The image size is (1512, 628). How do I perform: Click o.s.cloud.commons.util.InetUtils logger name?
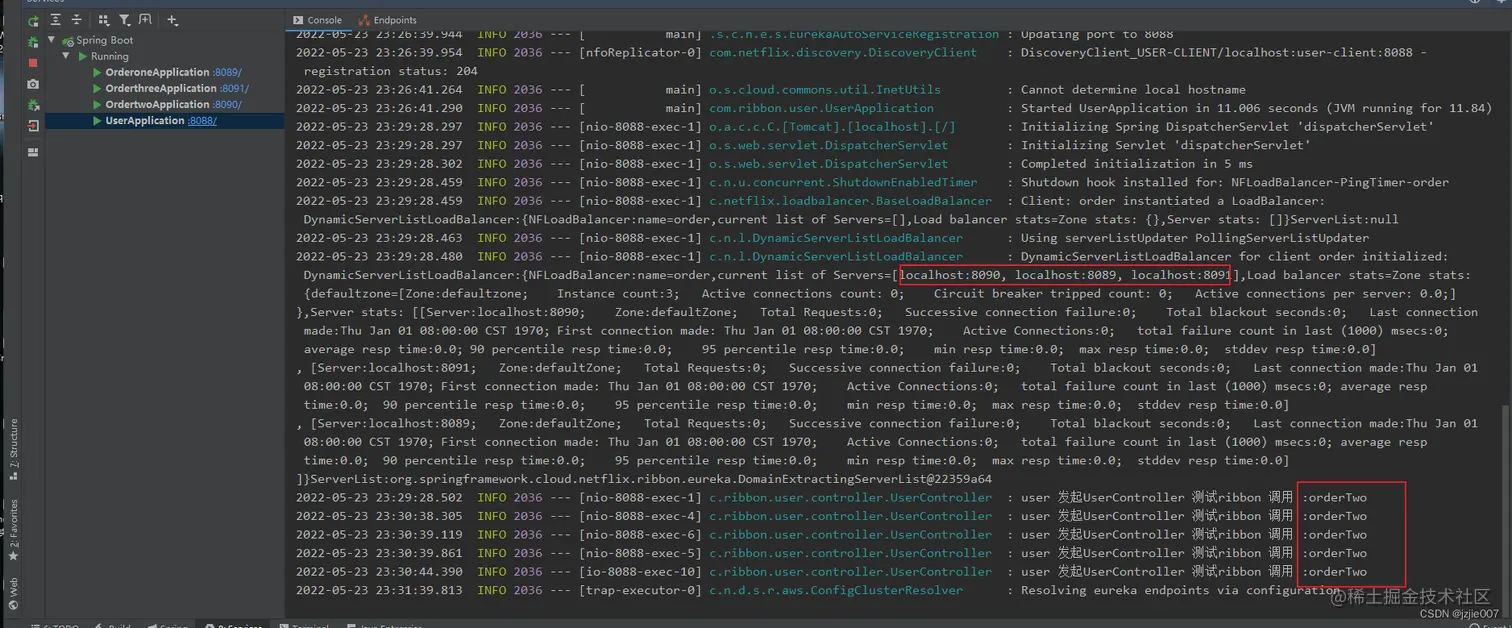pyautogui.click(x=825, y=89)
